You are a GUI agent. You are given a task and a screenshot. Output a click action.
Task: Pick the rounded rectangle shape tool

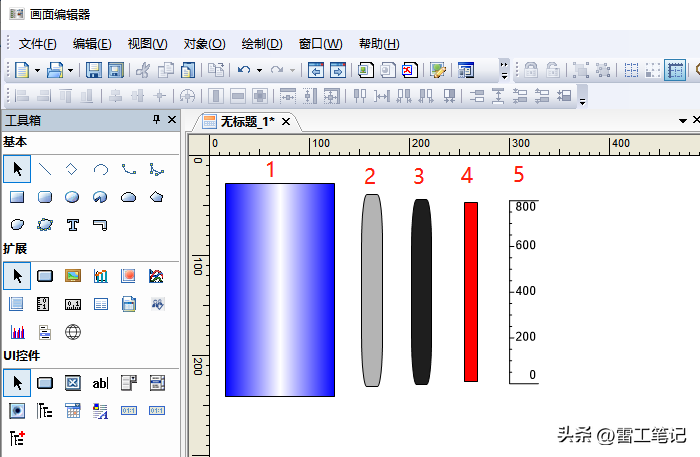point(44,197)
